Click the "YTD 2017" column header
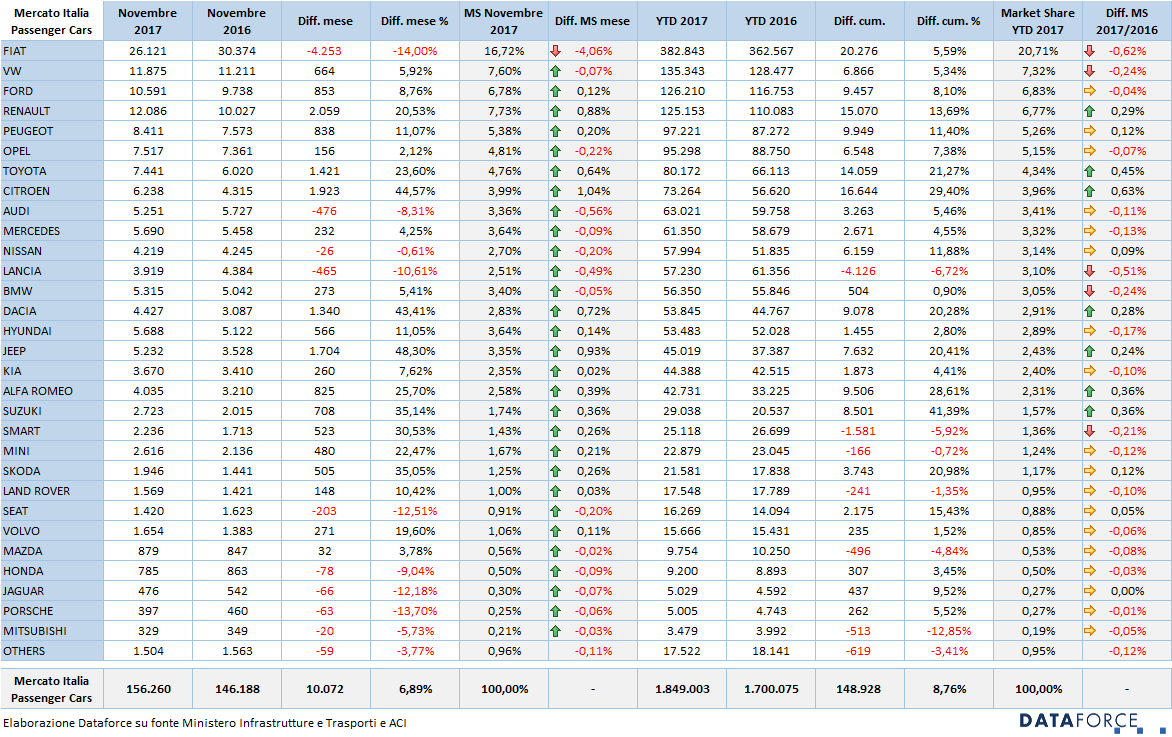This screenshot has height=737, width=1172. (682, 21)
